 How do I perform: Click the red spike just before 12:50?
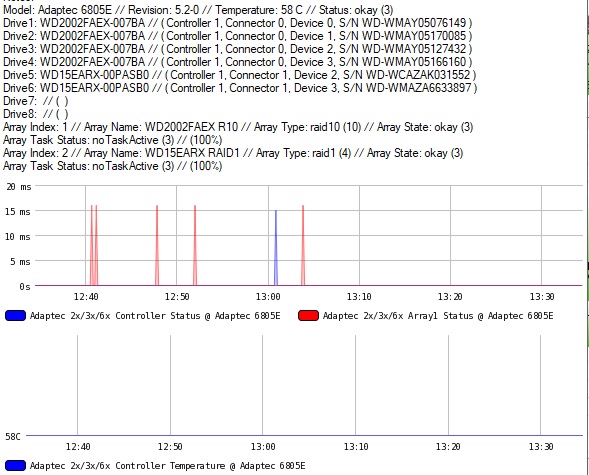(x=157, y=246)
